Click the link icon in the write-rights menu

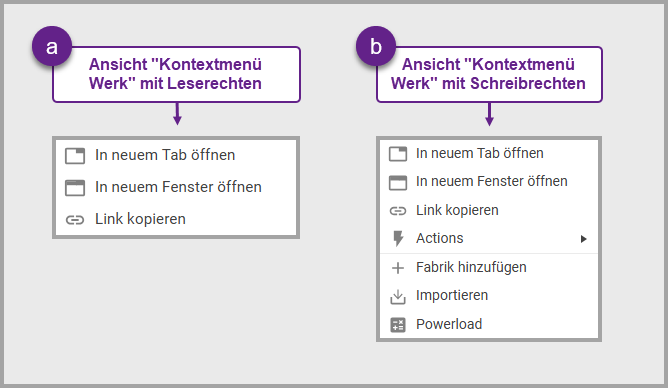(398, 211)
